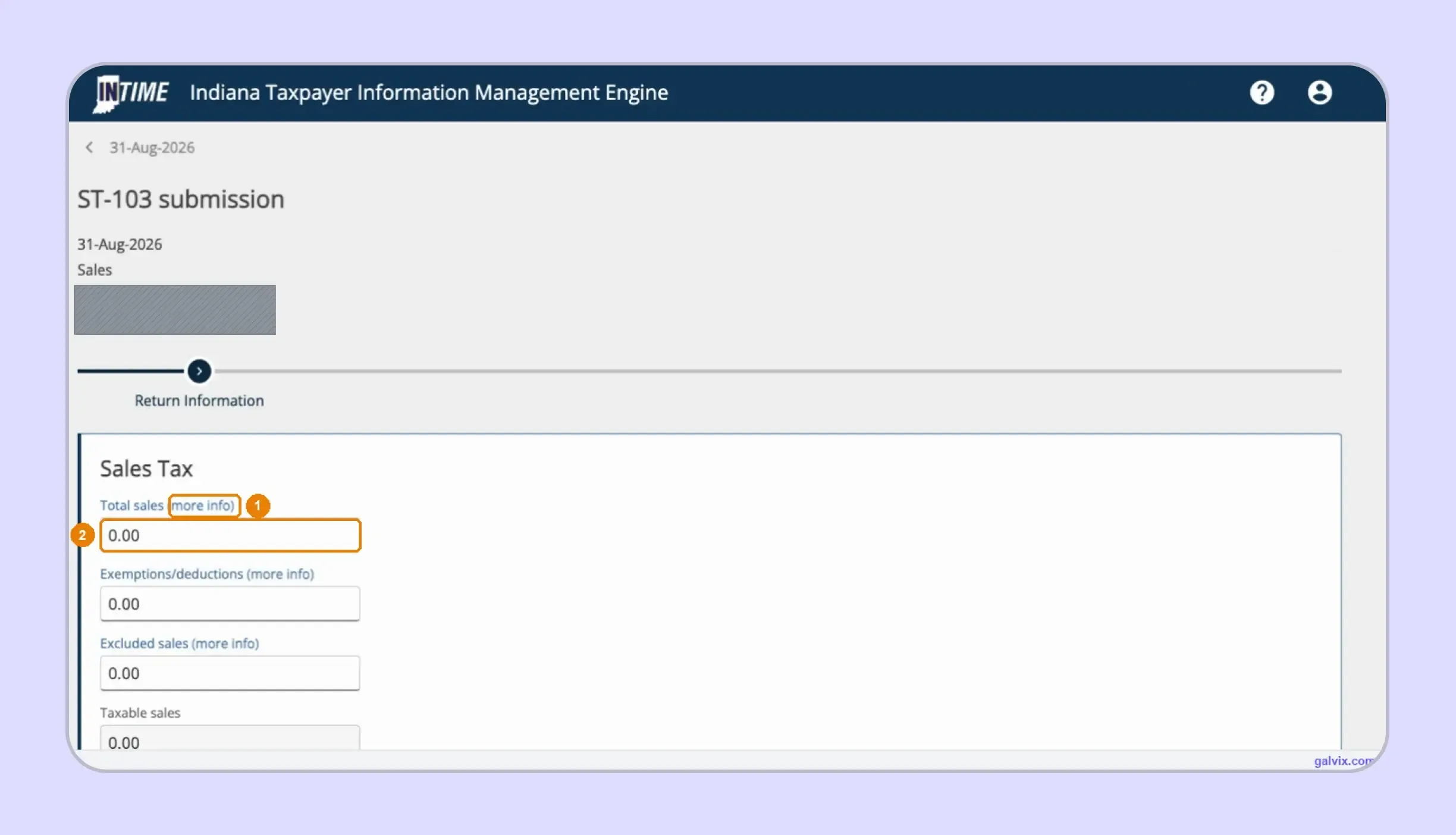This screenshot has height=835, width=1456.
Task: Click the 31-Aug-2026 breadcrumb link
Action: point(152,147)
